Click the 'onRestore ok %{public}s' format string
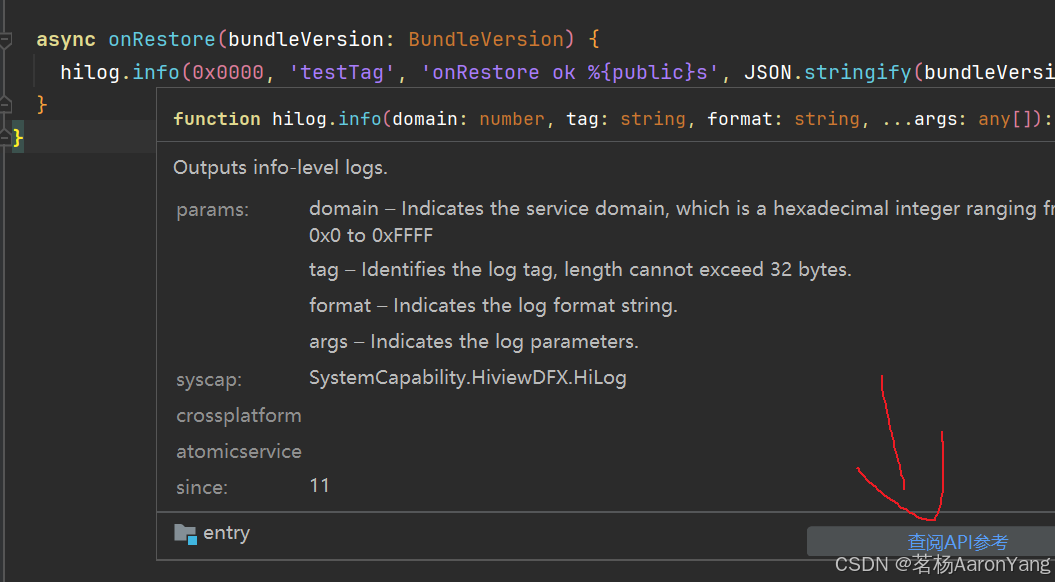 [569, 72]
